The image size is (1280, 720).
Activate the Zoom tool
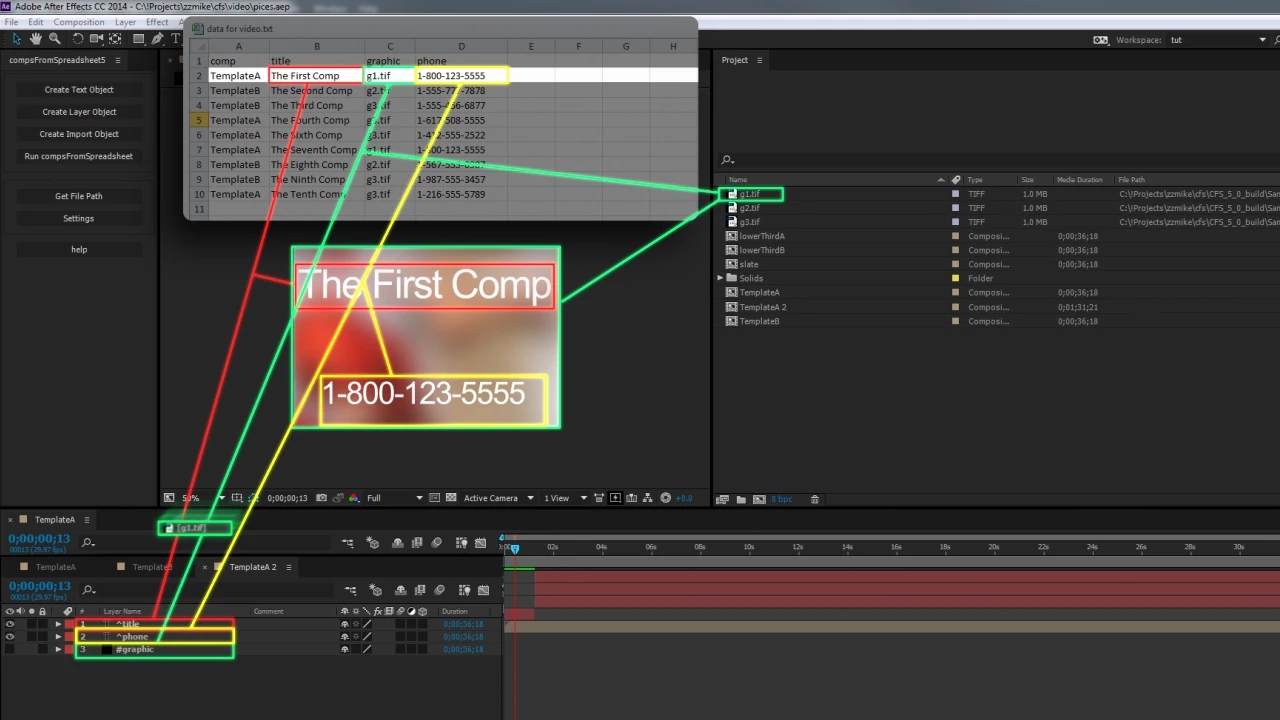[55, 38]
